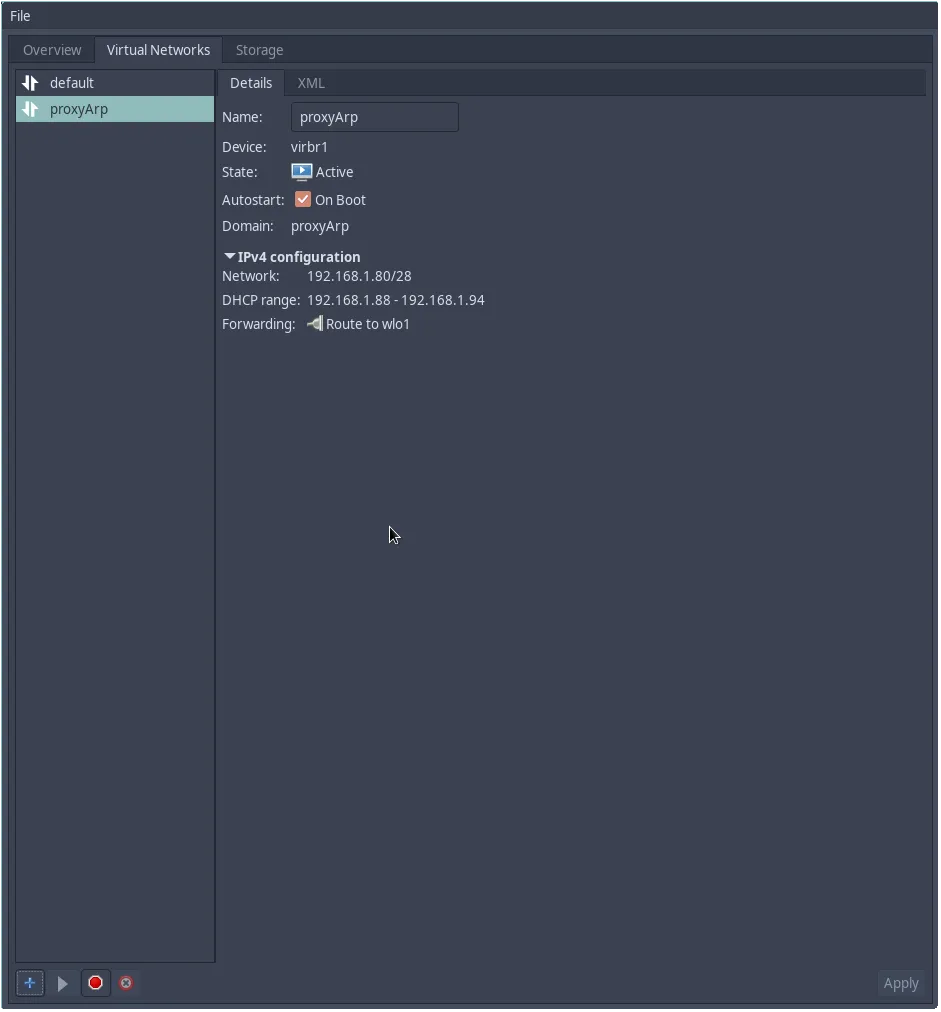941x1012 pixels.
Task: Click the Route to wlo1 forwarding icon
Action: [315, 323]
